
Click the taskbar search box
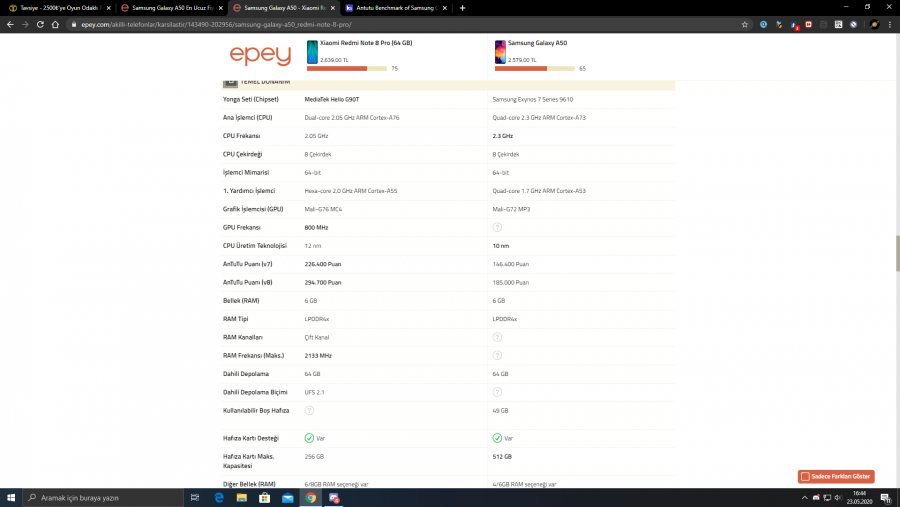pos(103,498)
